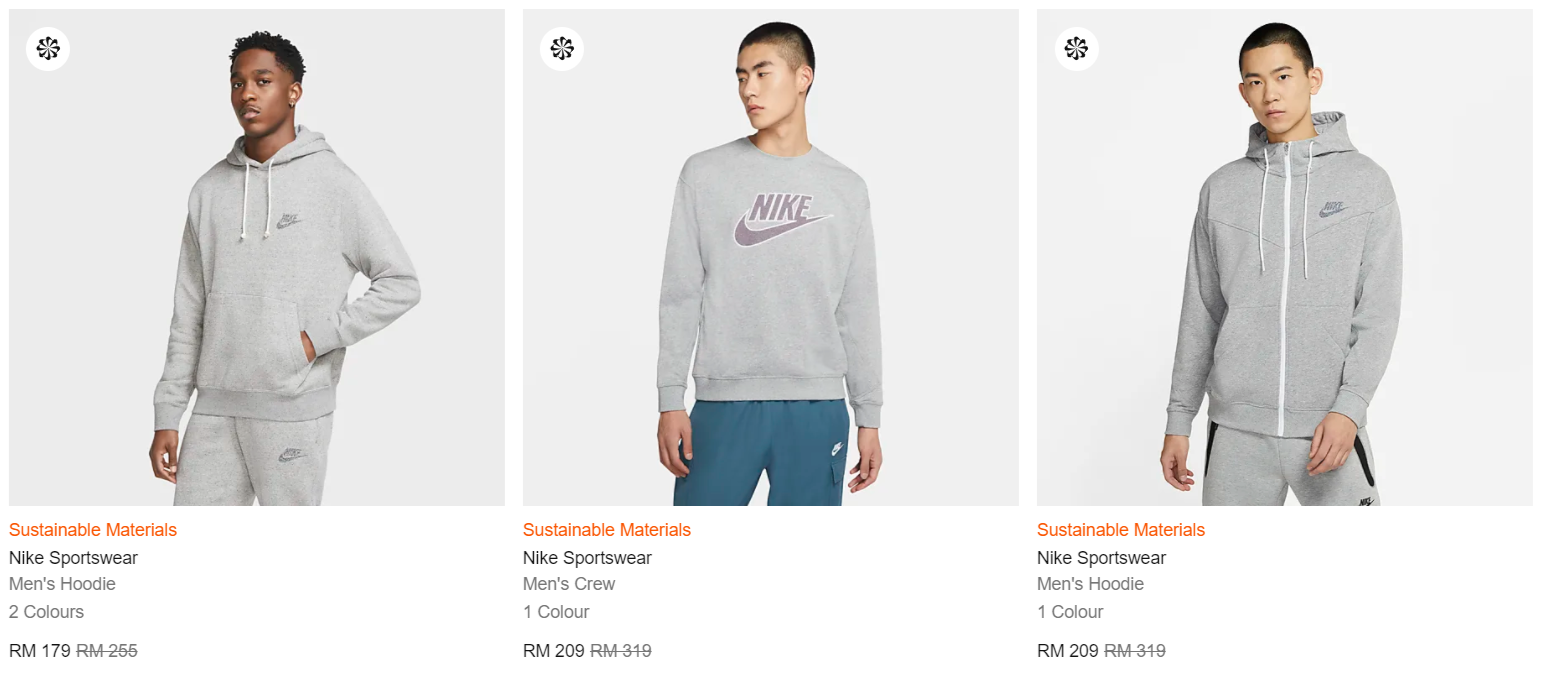Open Nike Sportswear title of the rightmost product
Screen dimensions: 1543x673
[x=1101, y=558]
